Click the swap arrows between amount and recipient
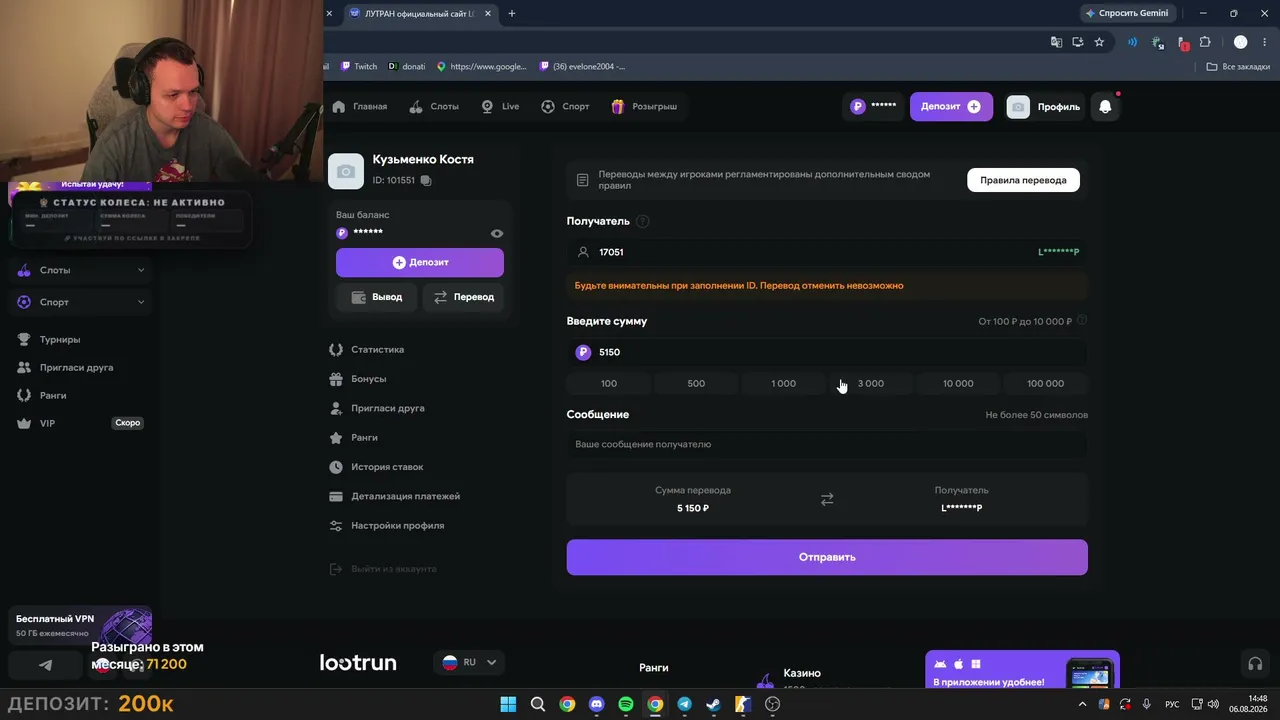This screenshot has width=1280, height=720. coord(827,499)
